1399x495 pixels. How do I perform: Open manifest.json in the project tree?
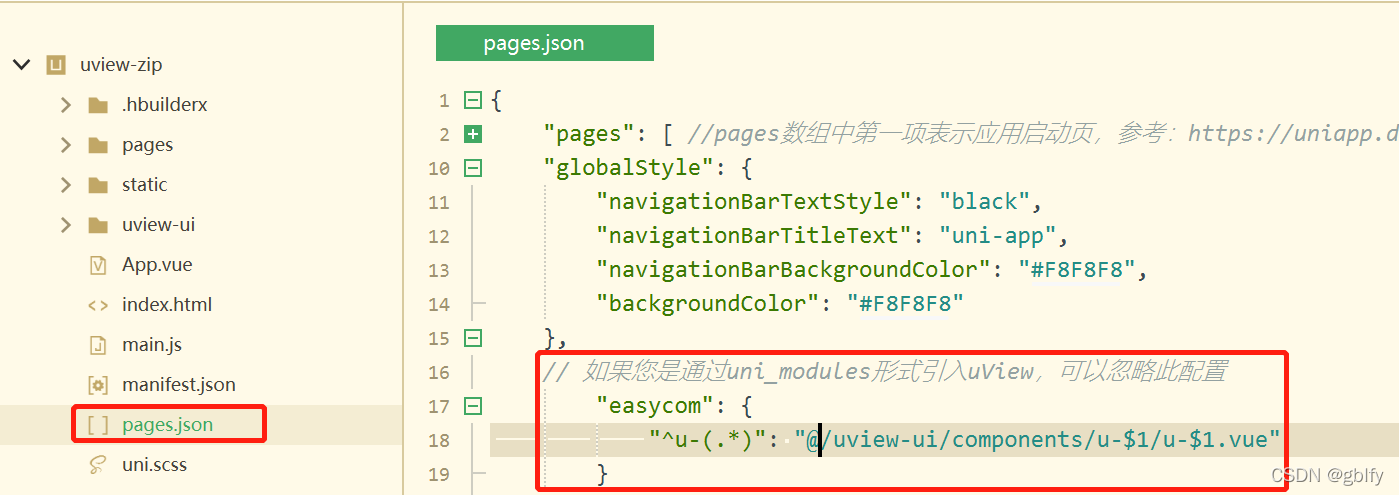tap(179, 385)
